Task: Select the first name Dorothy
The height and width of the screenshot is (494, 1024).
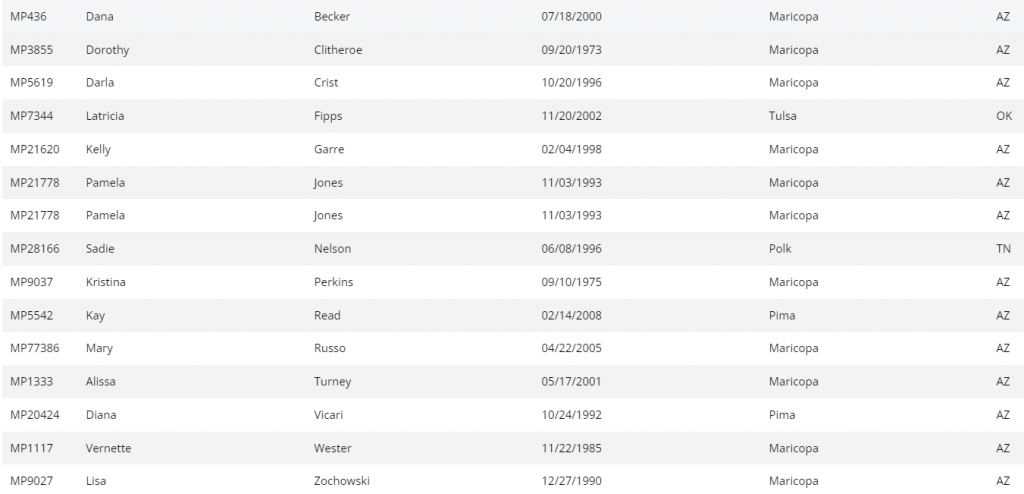Action: coord(107,50)
